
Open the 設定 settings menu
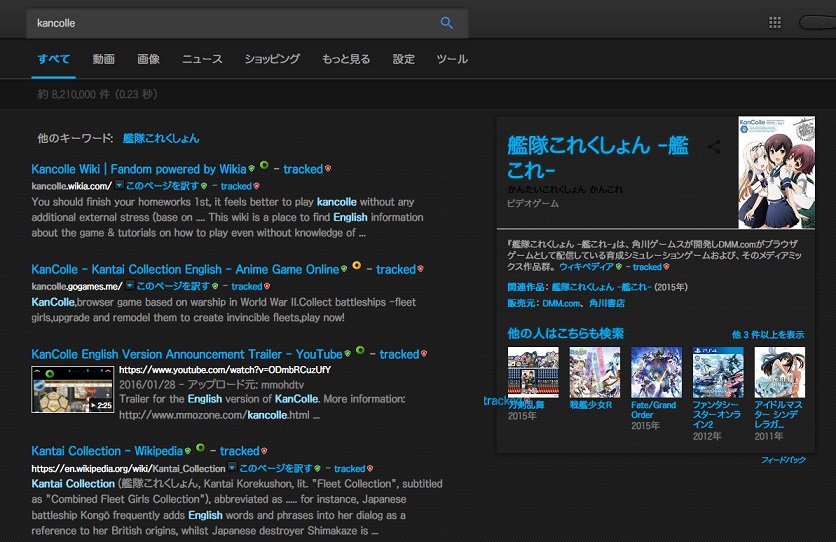[x=404, y=59]
